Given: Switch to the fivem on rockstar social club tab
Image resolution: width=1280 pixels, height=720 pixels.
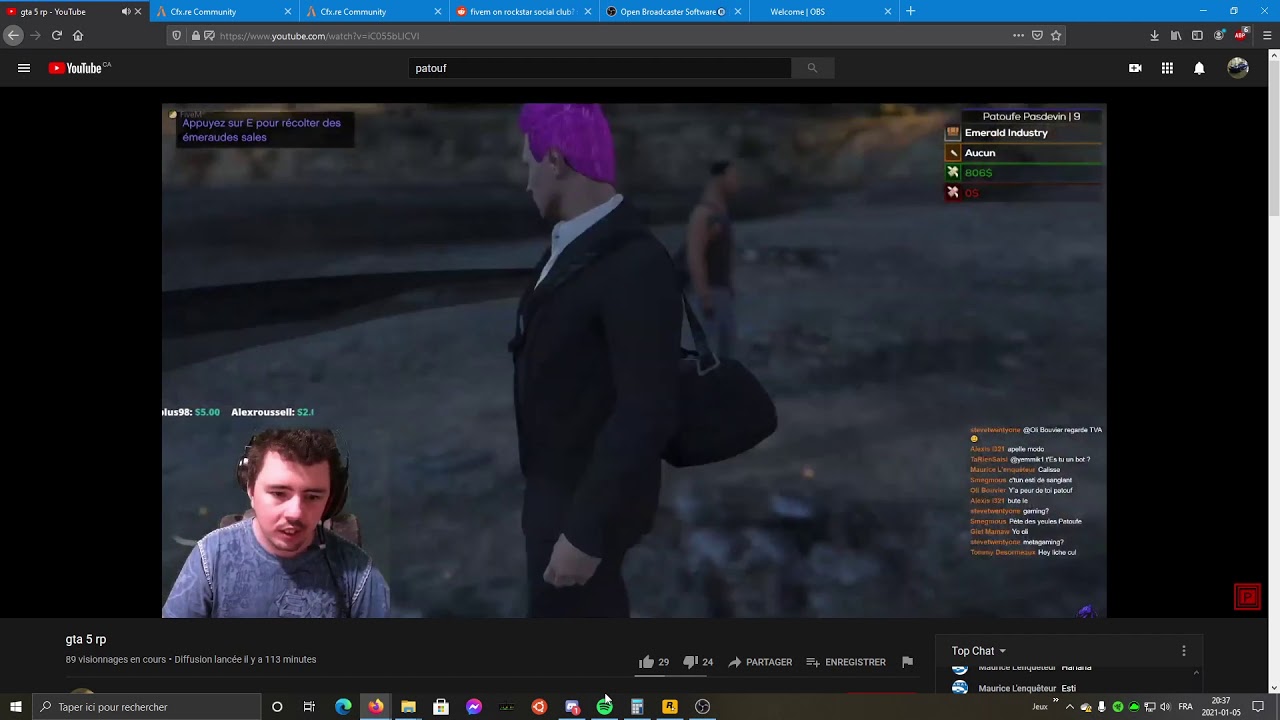Looking at the screenshot, I should pyautogui.click(x=523, y=12).
